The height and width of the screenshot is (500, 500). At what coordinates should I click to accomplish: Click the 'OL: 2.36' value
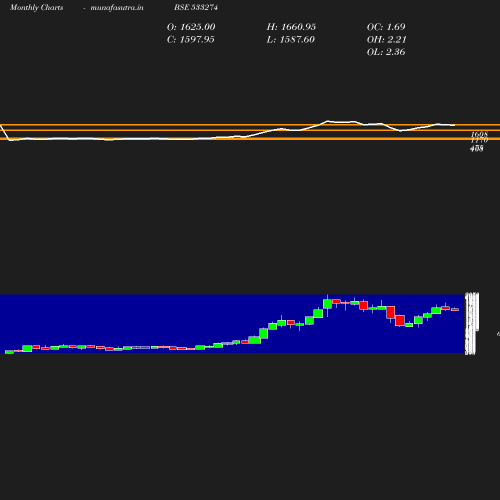coord(386,52)
